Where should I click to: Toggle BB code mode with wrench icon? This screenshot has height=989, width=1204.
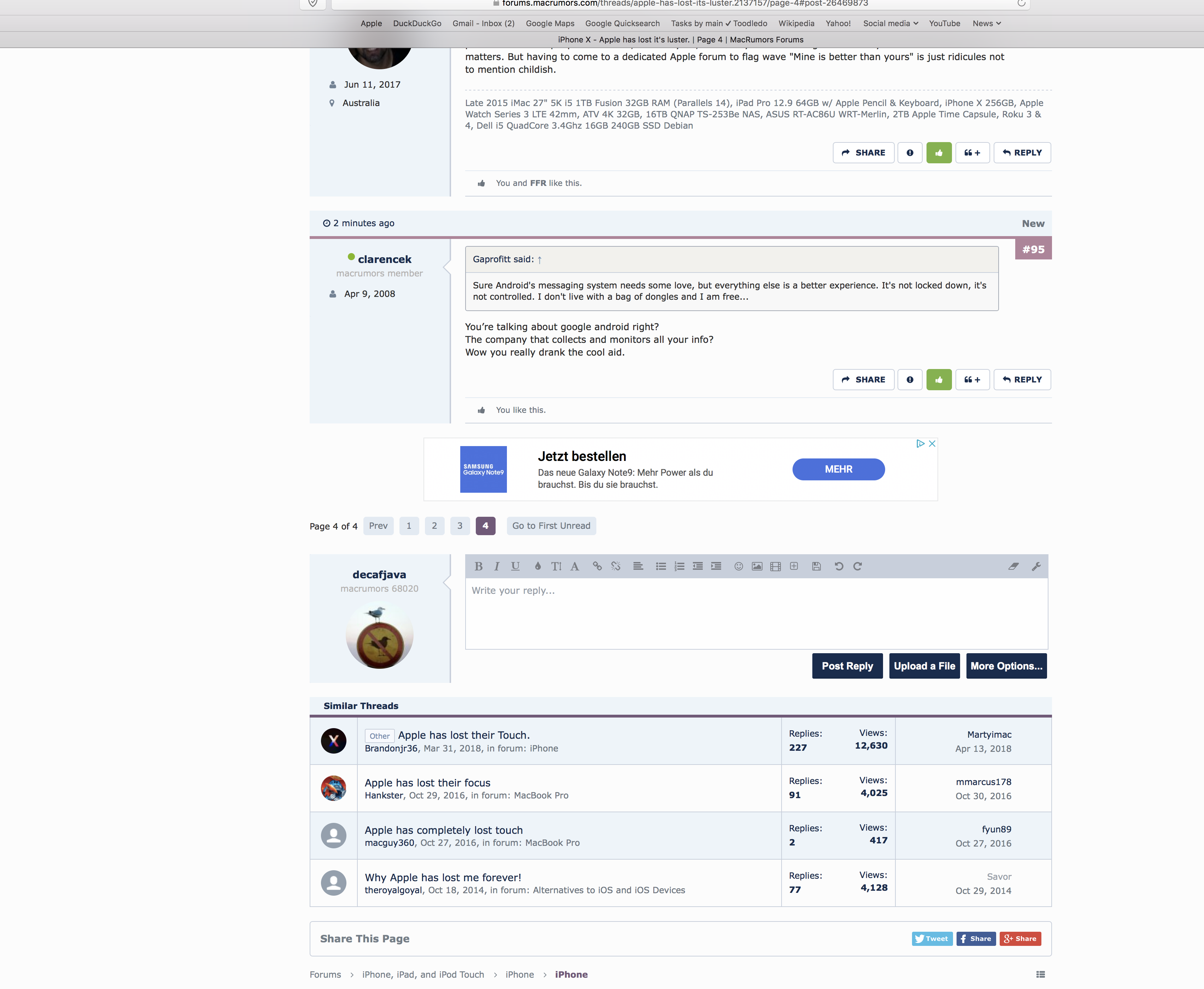[x=1036, y=566]
